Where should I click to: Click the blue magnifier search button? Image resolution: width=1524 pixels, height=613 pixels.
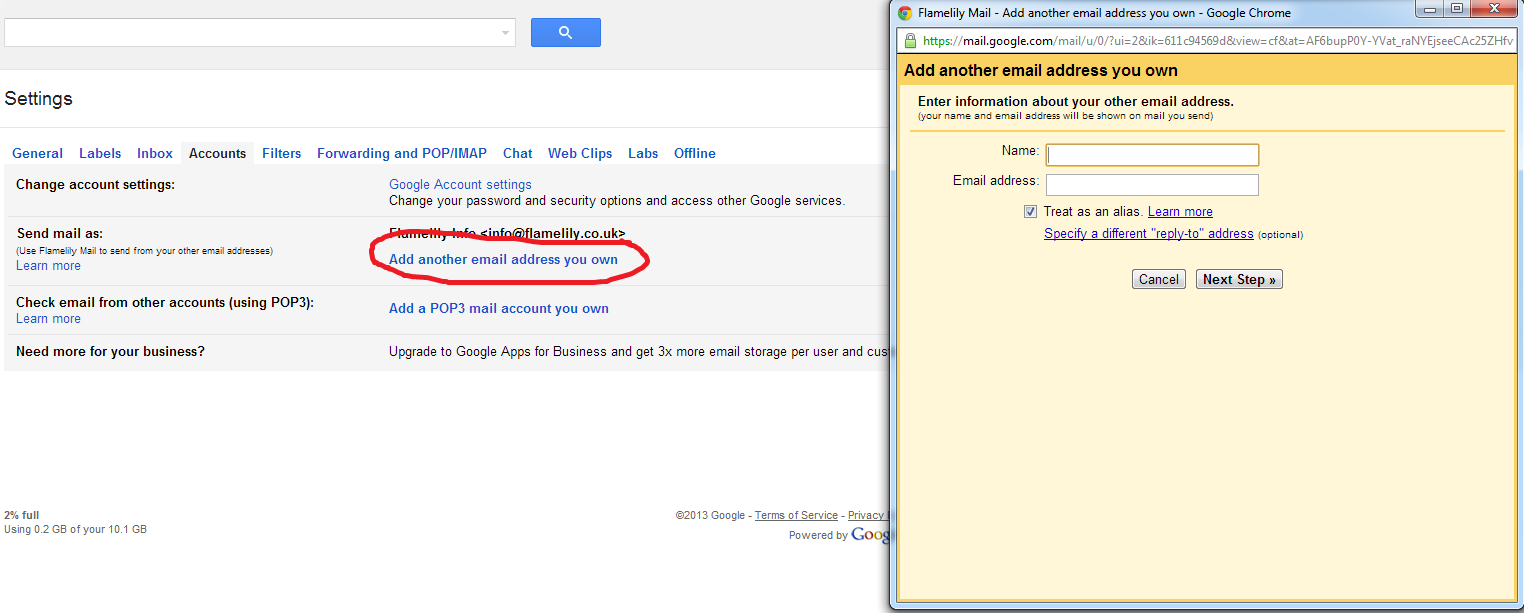coord(565,33)
